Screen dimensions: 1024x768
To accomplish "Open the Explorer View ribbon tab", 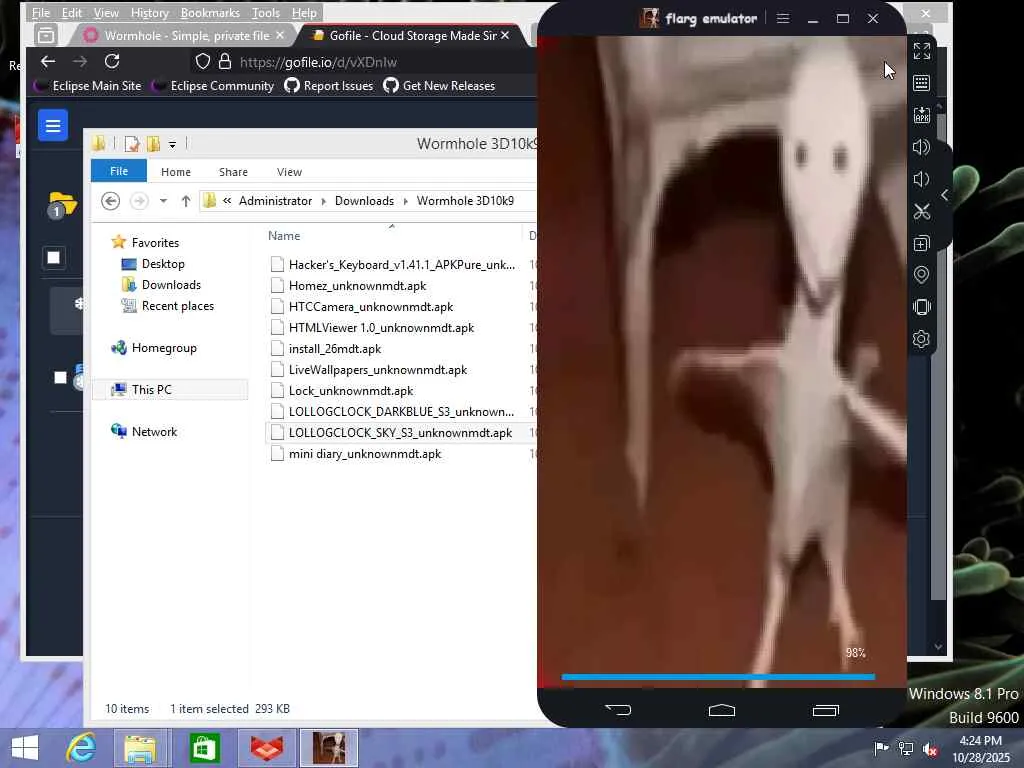I will (289, 172).
